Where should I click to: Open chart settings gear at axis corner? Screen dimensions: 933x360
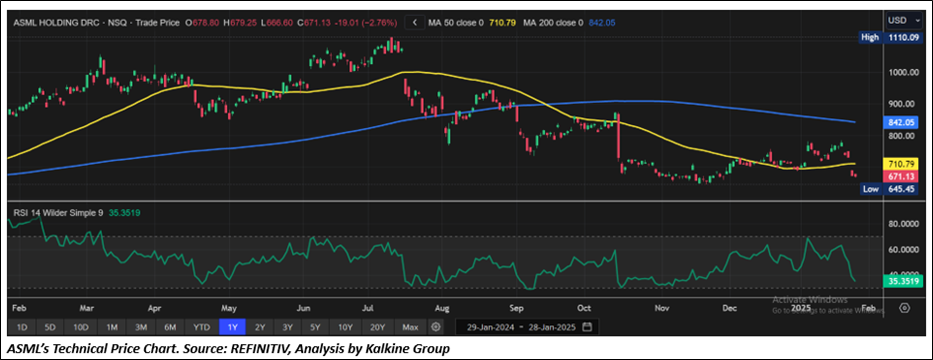pyautogui.click(x=904, y=308)
